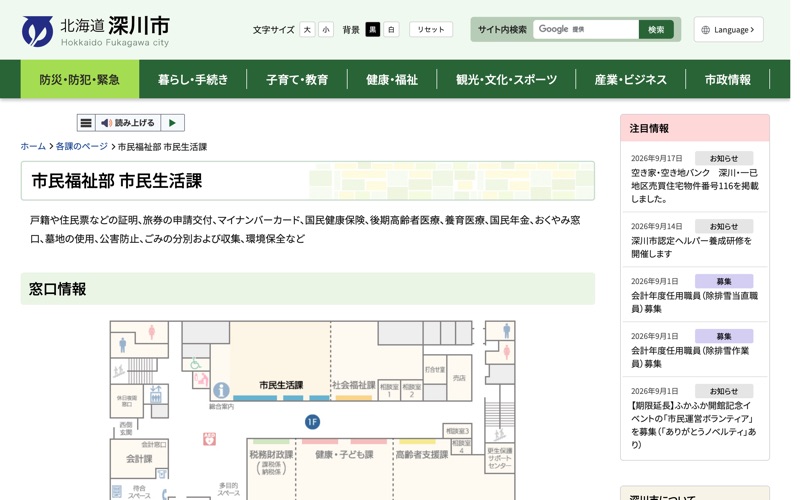Click the elevator icon on floor map
The height and width of the screenshot is (500, 800).
(x=156, y=394)
